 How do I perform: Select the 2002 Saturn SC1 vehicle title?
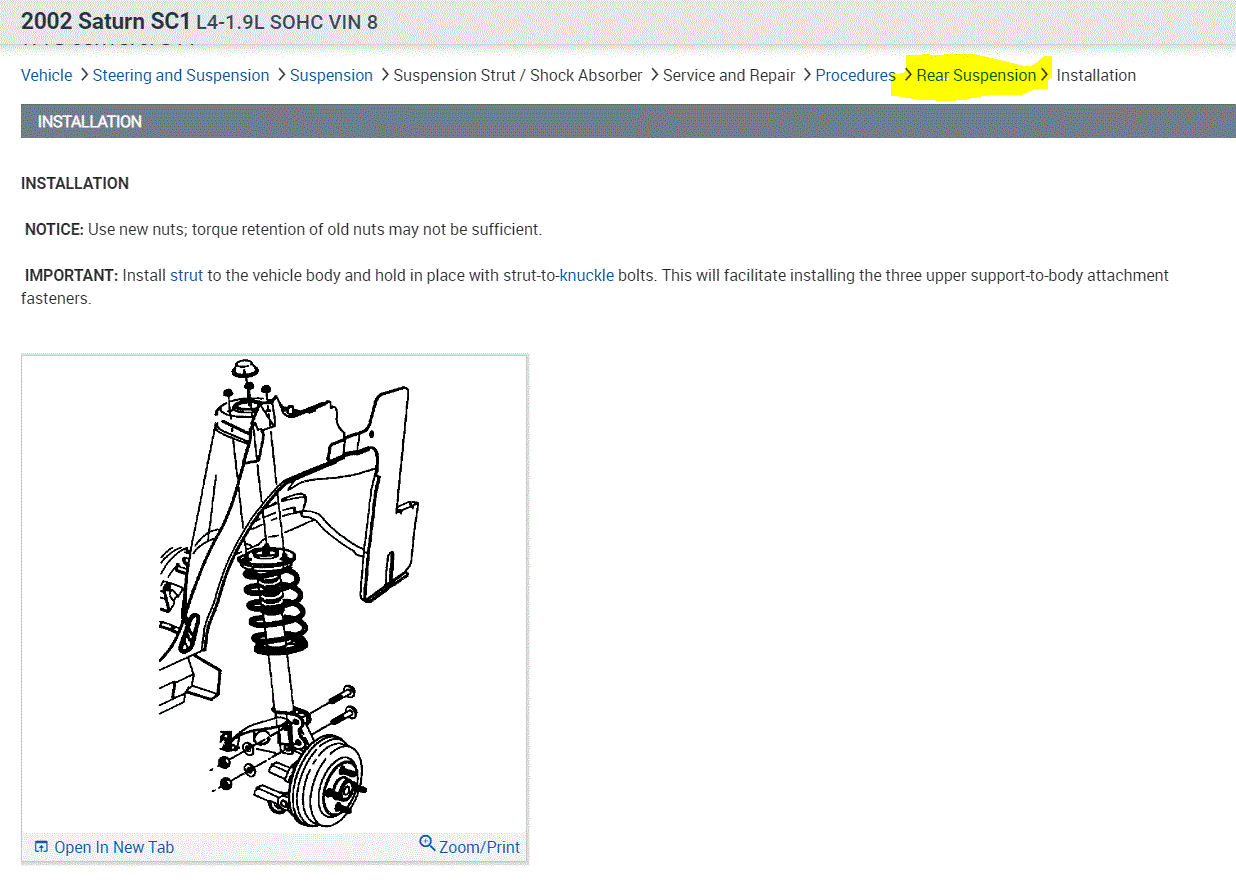(106, 20)
